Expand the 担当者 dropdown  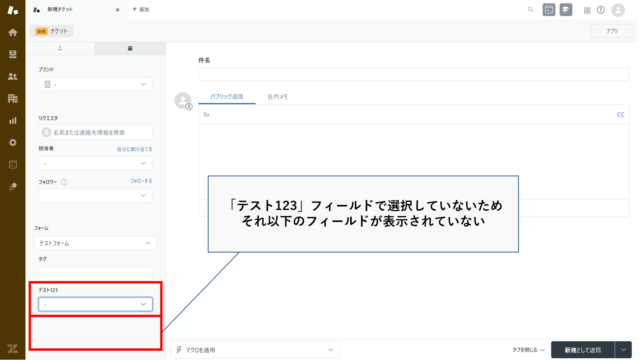pos(96,163)
